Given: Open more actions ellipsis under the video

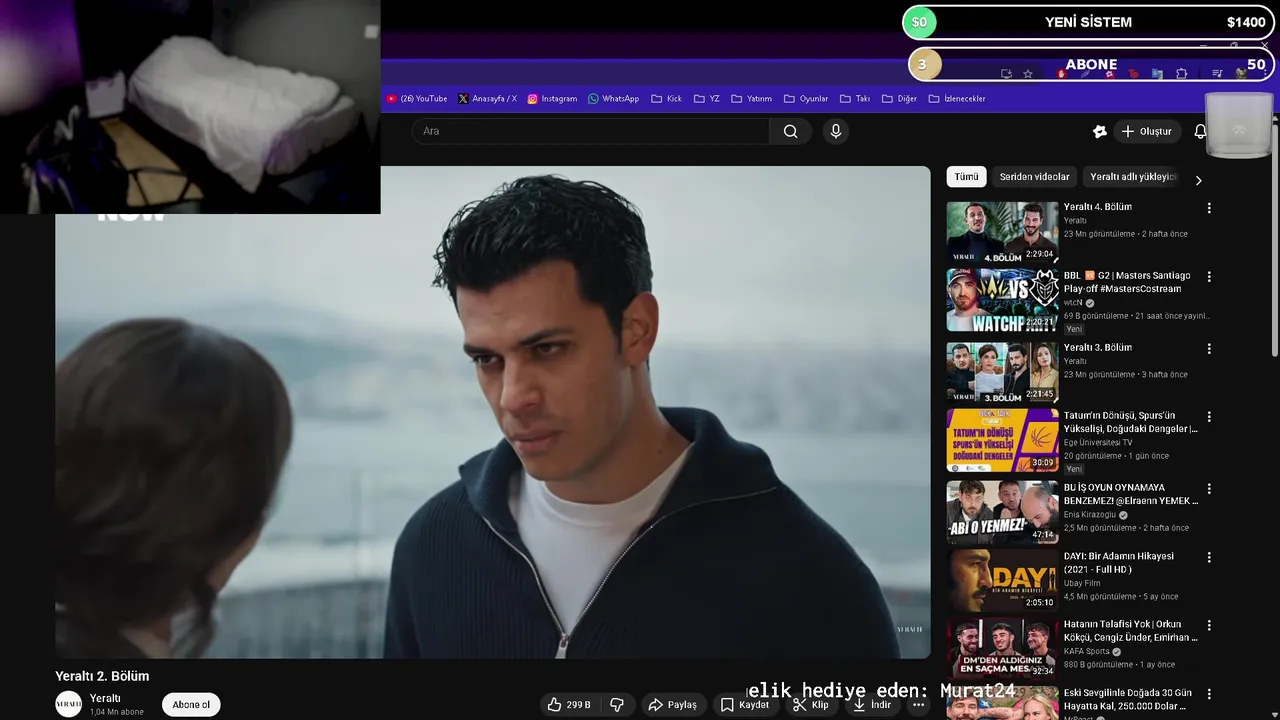Looking at the screenshot, I should [918, 705].
